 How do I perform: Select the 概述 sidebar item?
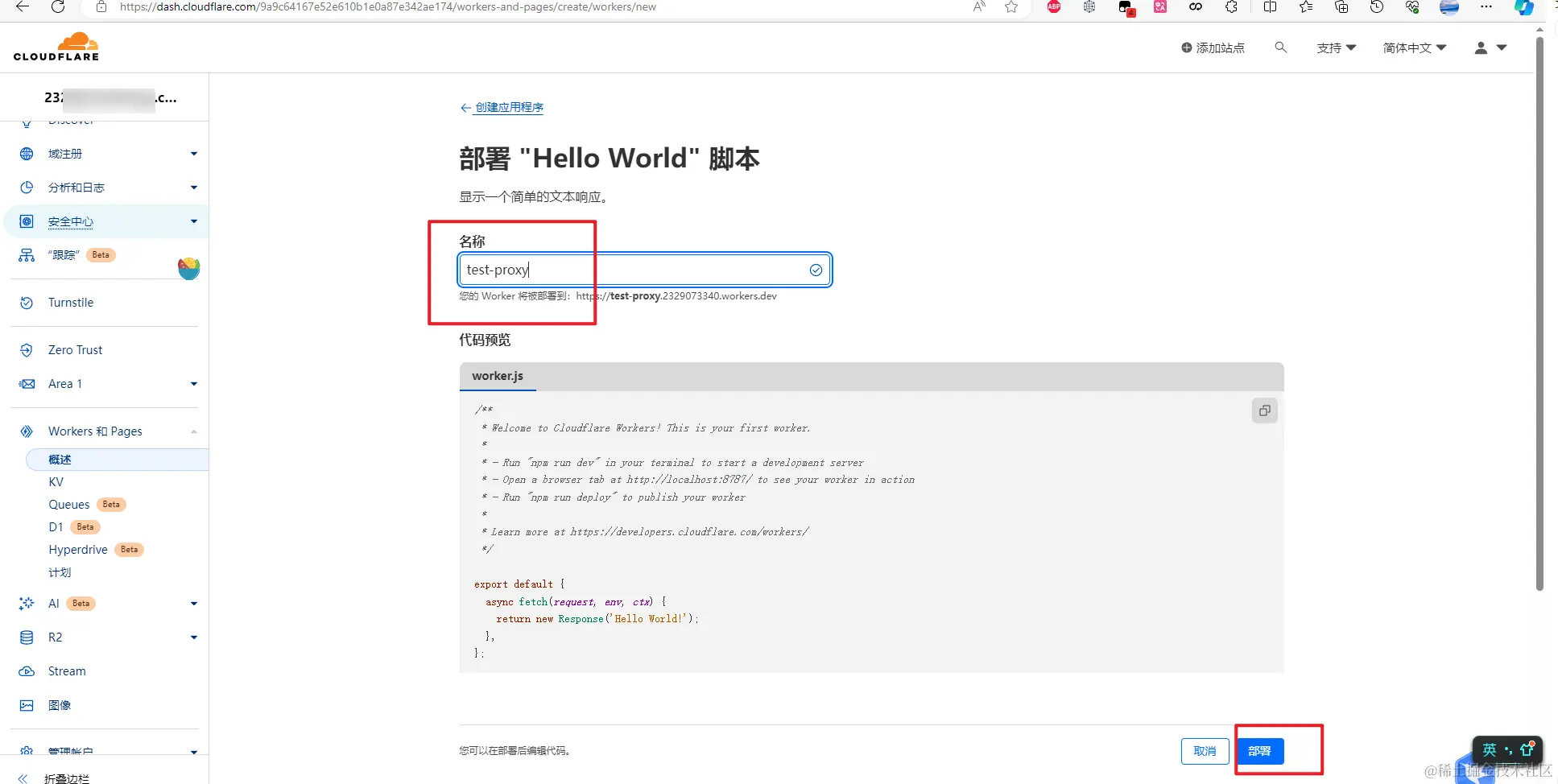point(118,460)
